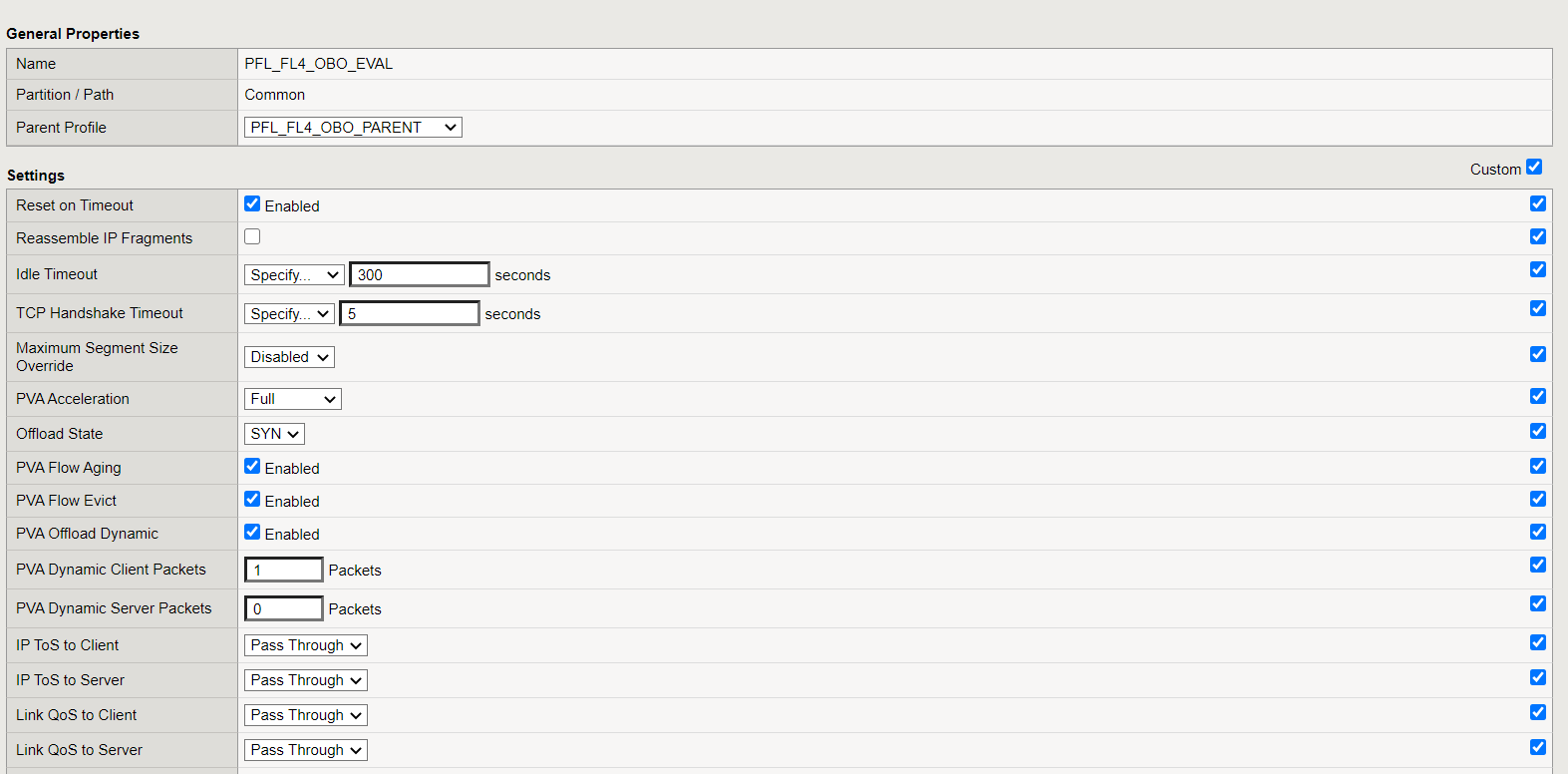Uncheck the custom box for TCP Handshake Timeout
The width and height of the screenshot is (1568, 774).
(1538, 308)
